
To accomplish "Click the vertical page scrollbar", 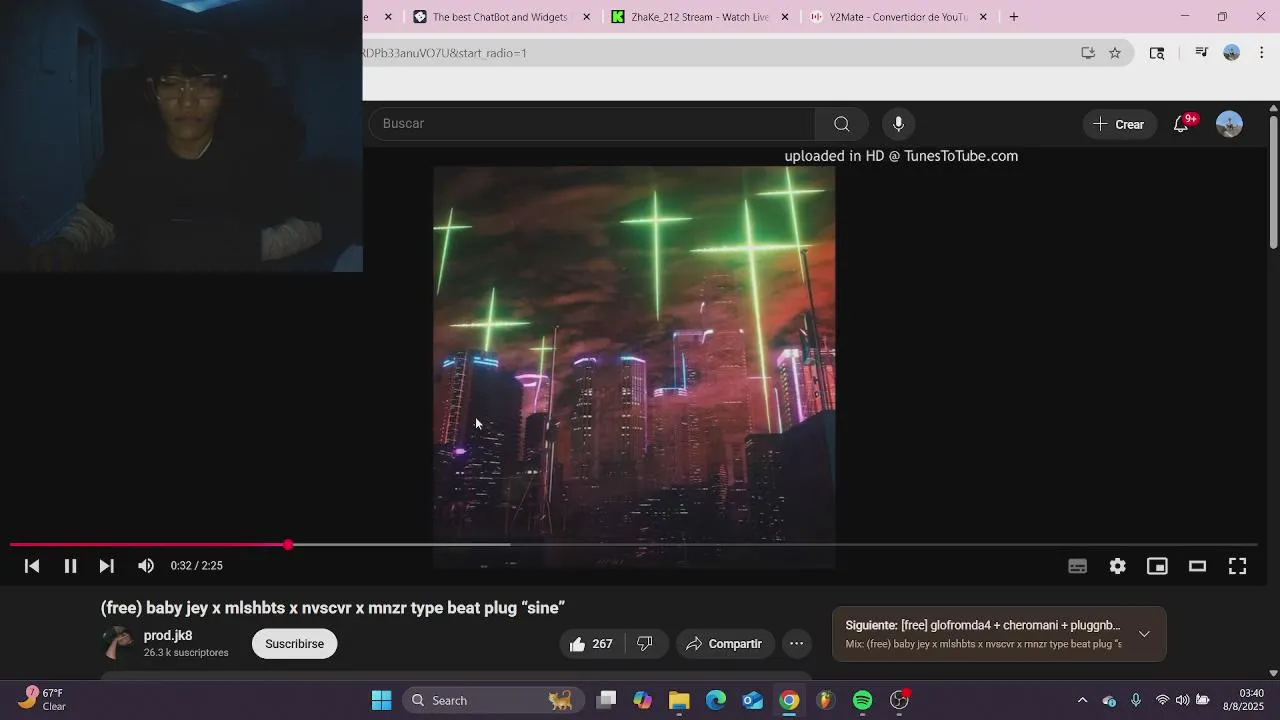I will pyautogui.click(x=1273, y=180).
